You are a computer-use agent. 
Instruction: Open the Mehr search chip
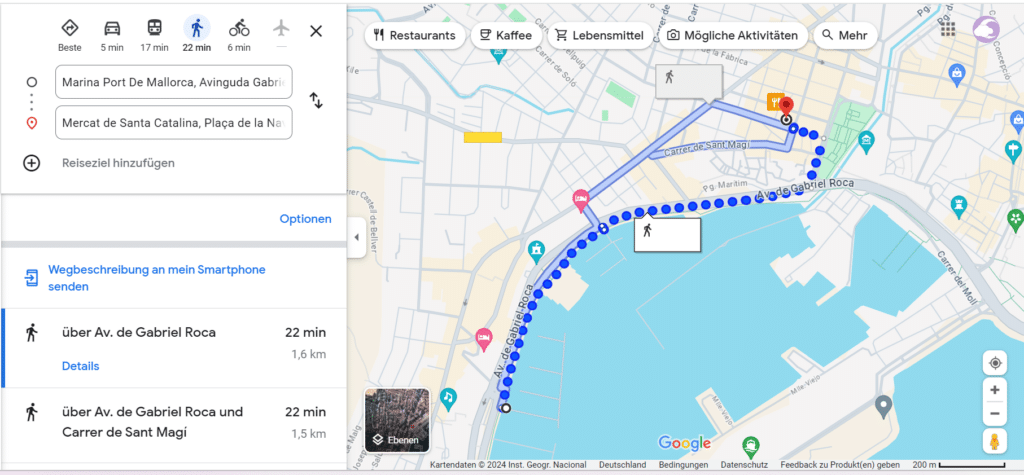click(x=845, y=35)
